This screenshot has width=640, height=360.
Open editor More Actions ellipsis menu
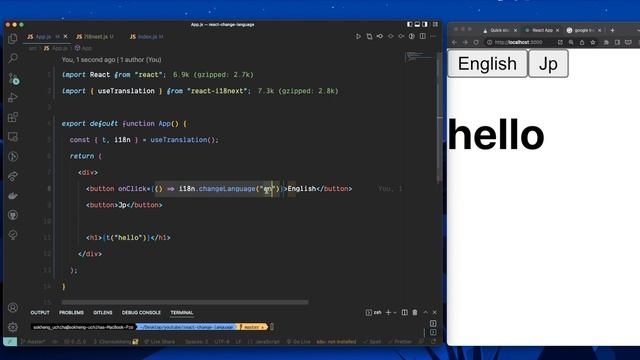(x=433, y=36)
